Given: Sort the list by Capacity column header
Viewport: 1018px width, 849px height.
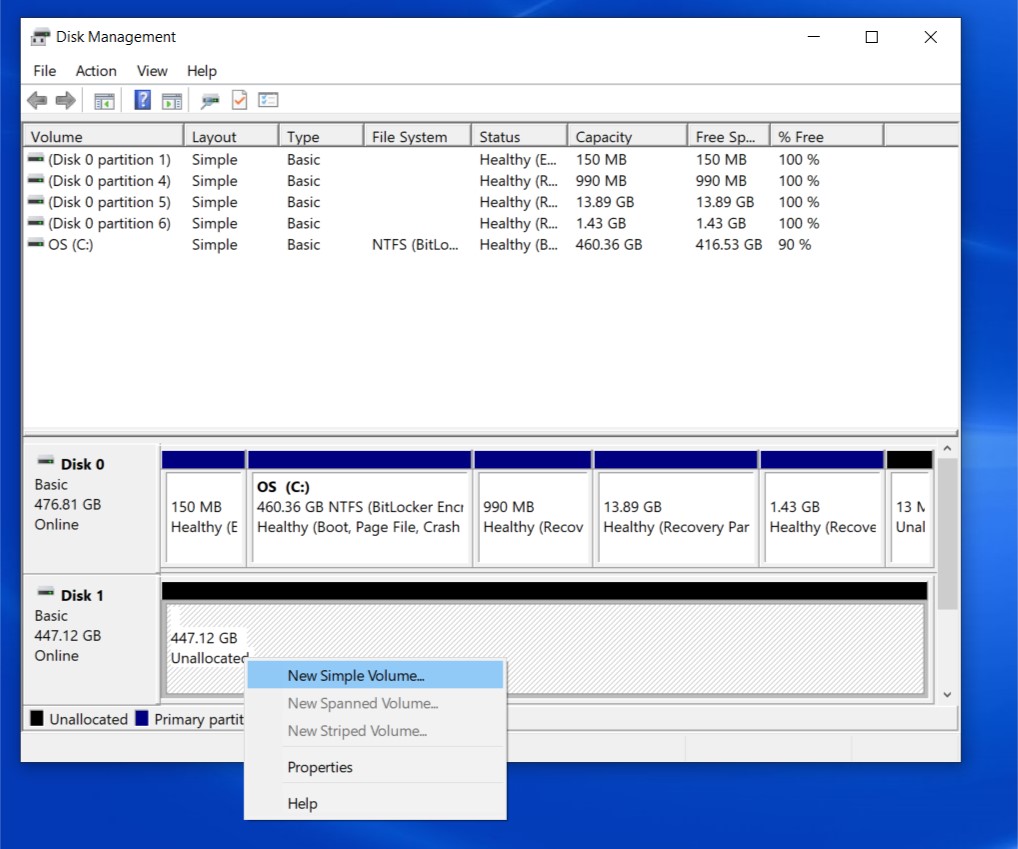Looking at the screenshot, I should (x=604, y=137).
